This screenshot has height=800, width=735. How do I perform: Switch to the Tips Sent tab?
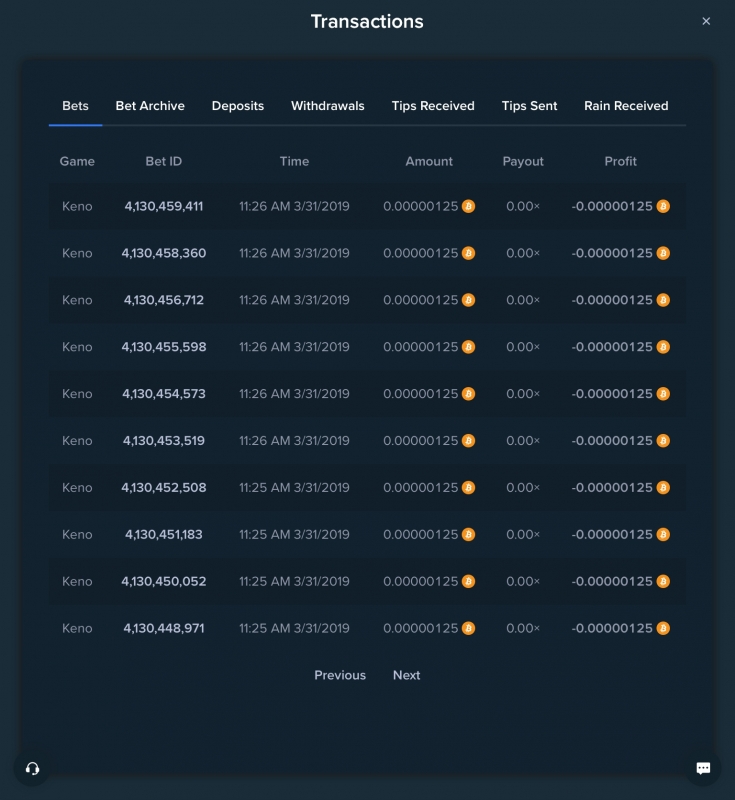coord(529,106)
